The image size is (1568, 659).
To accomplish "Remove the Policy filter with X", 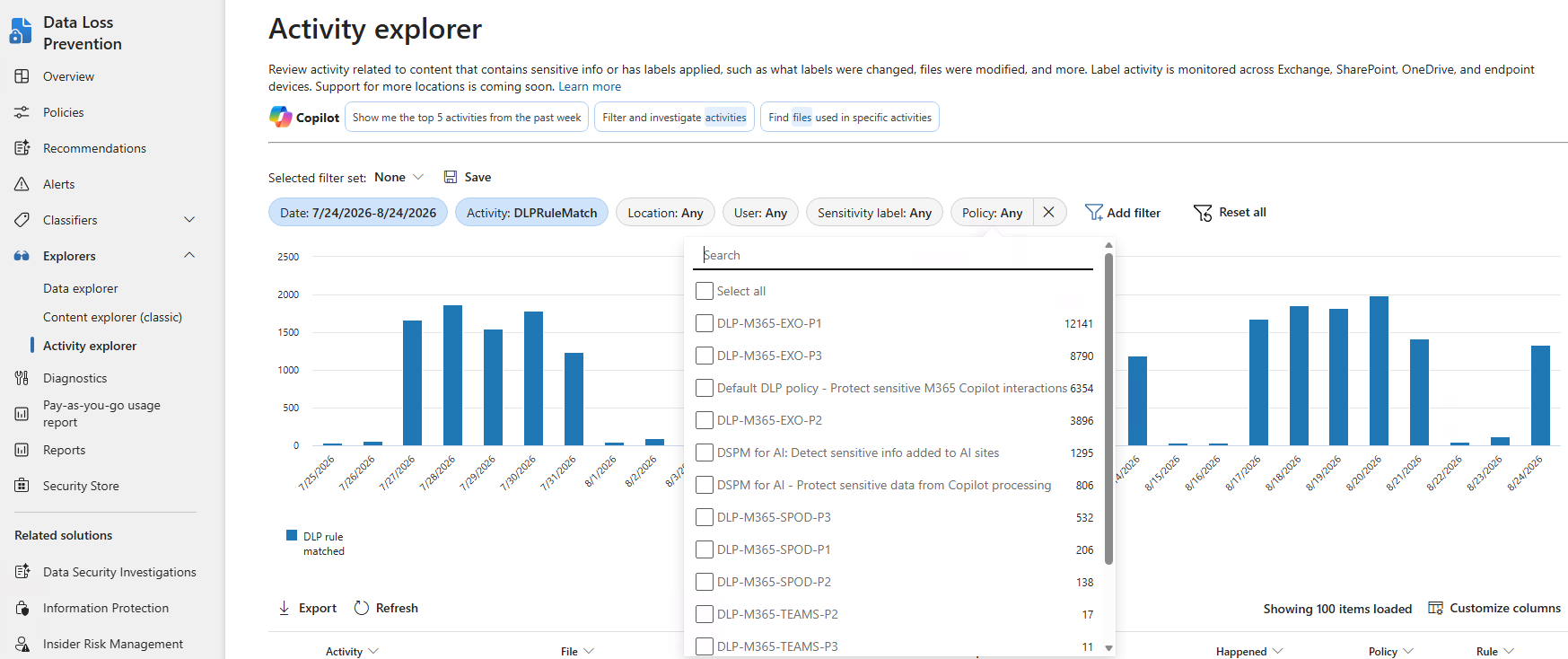I will [1048, 213].
